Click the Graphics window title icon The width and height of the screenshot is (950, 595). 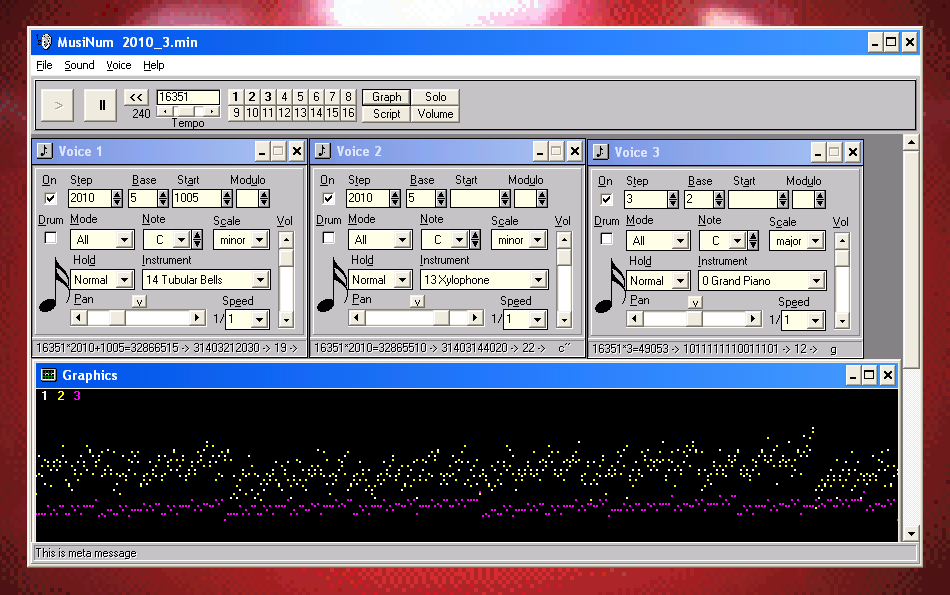coord(48,375)
